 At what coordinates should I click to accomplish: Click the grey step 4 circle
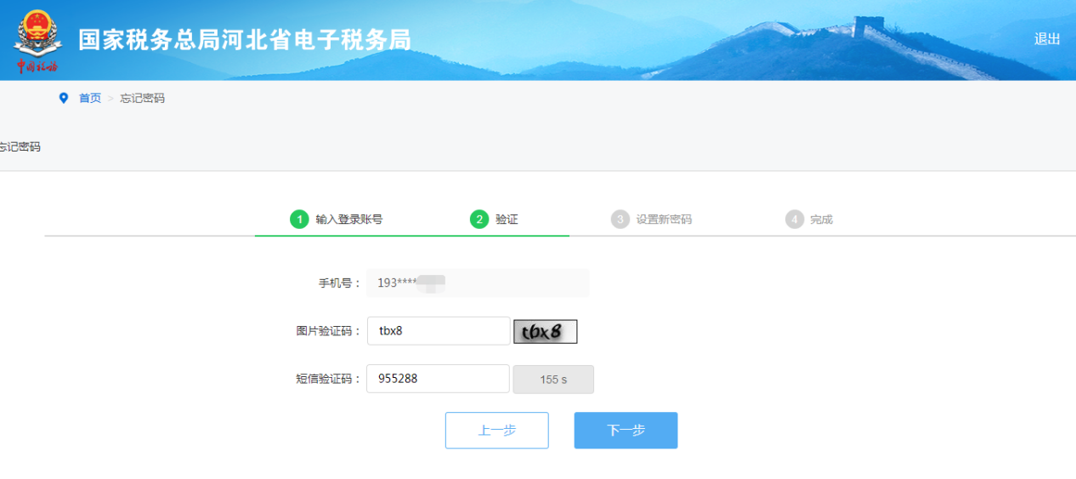pos(794,220)
